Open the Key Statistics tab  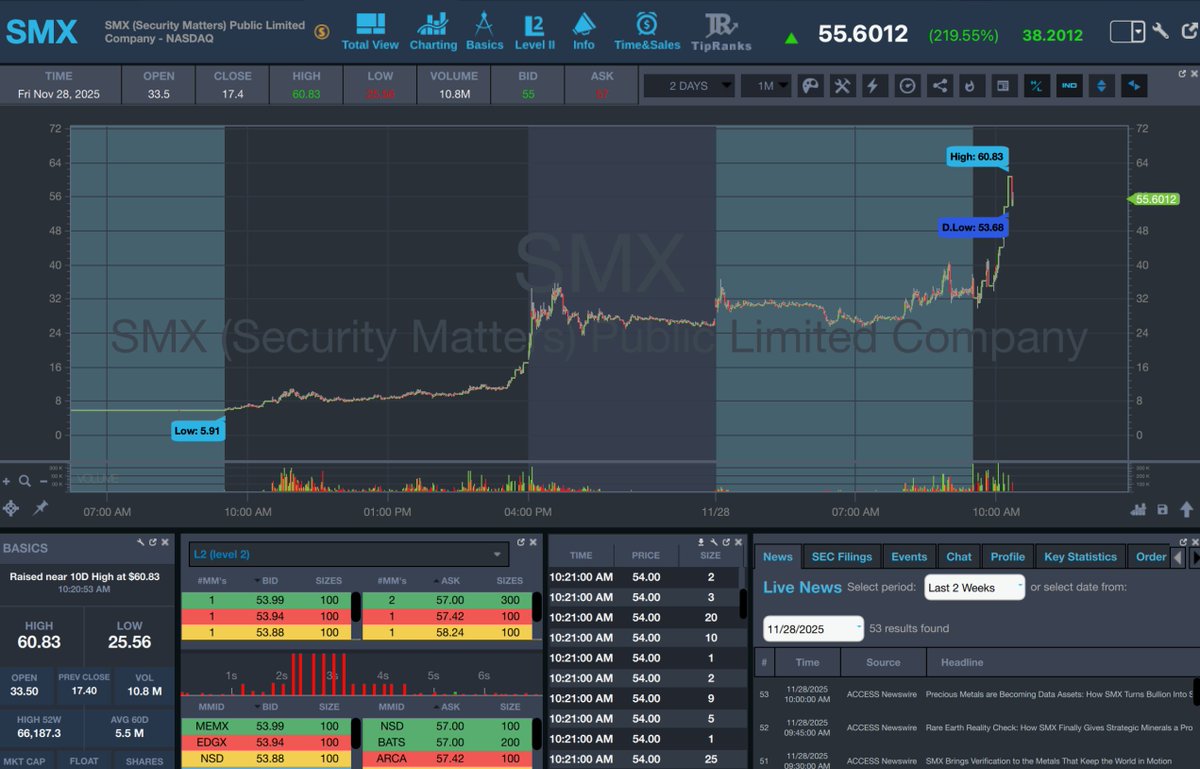1080,556
